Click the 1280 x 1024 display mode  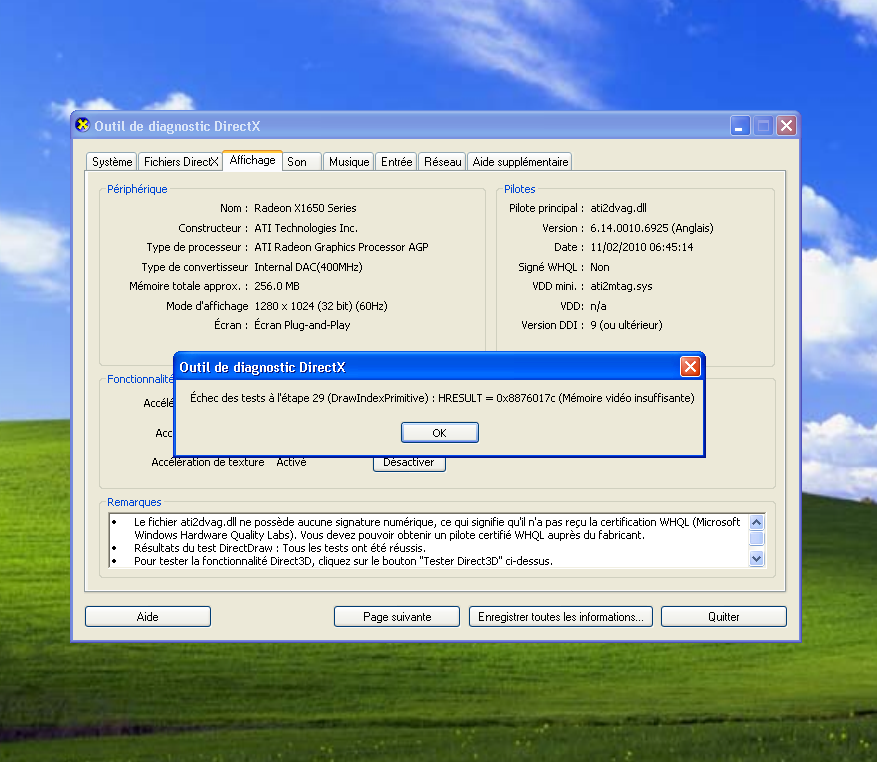tap(320, 306)
